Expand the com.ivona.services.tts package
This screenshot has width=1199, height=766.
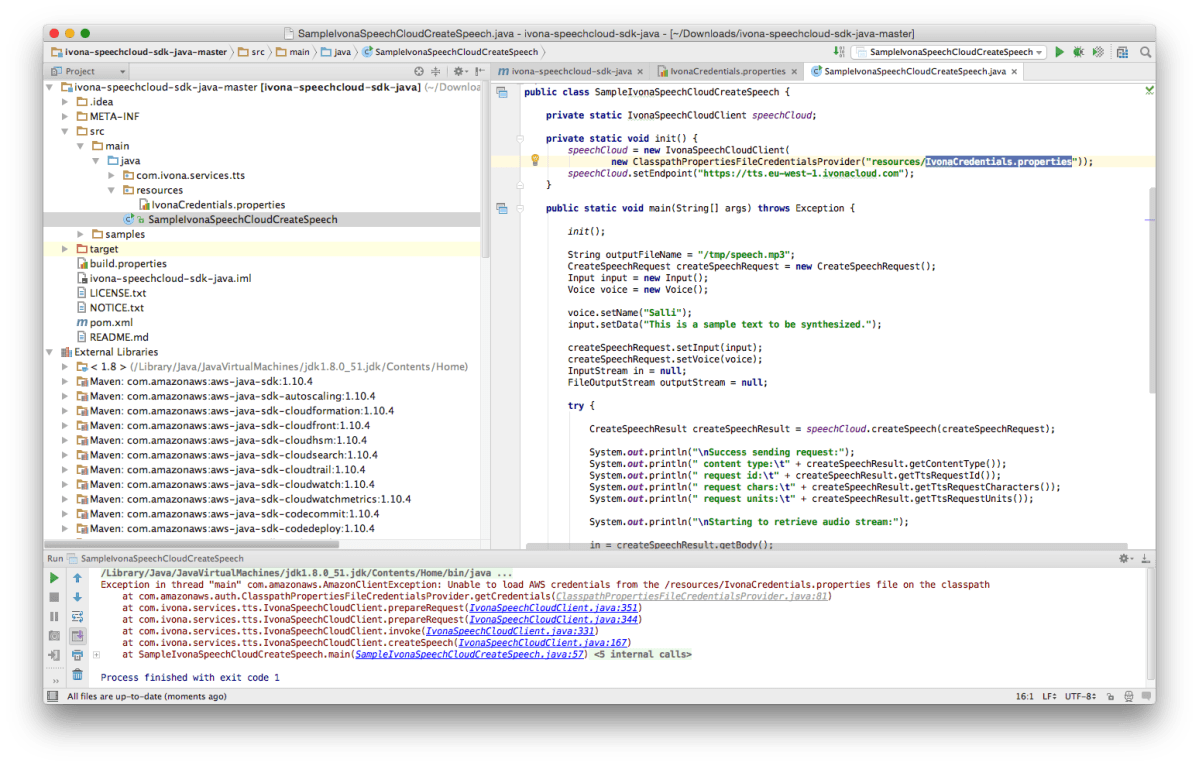[111, 175]
